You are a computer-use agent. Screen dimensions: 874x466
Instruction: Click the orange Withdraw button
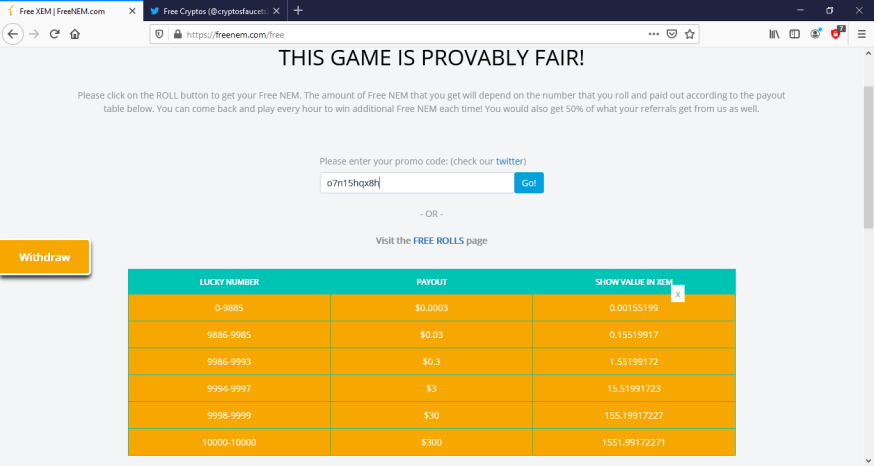click(x=45, y=257)
